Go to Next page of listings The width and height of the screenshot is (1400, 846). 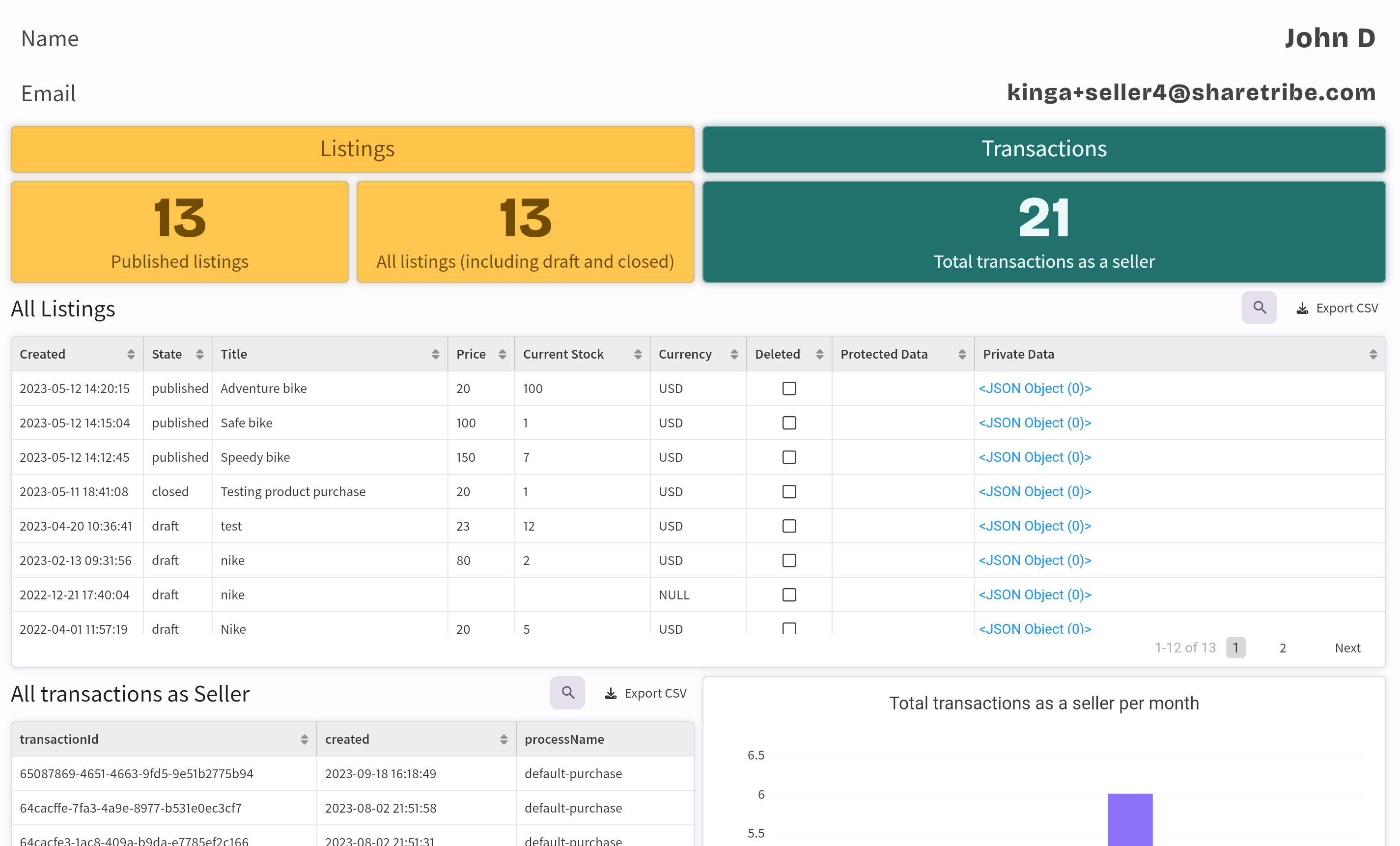point(1347,648)
